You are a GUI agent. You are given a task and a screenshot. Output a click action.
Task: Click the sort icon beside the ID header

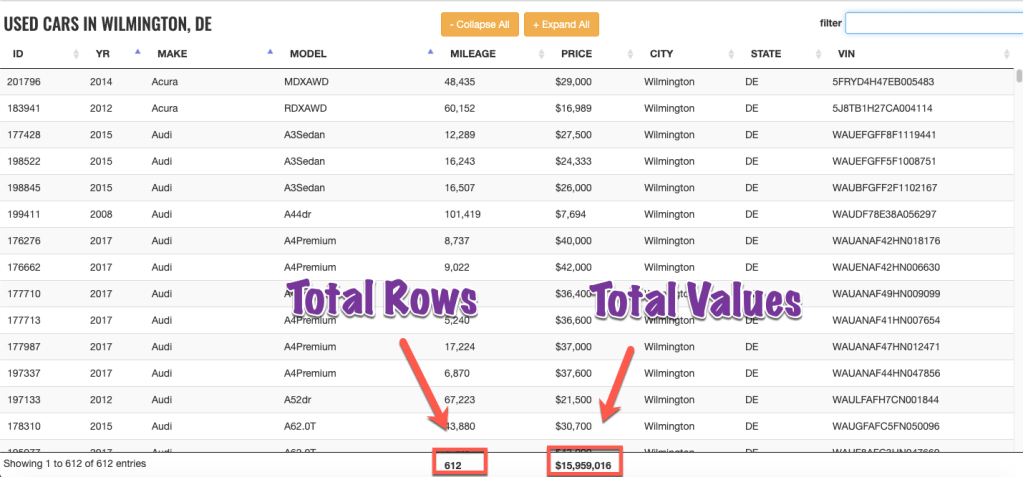pos(74,54)
